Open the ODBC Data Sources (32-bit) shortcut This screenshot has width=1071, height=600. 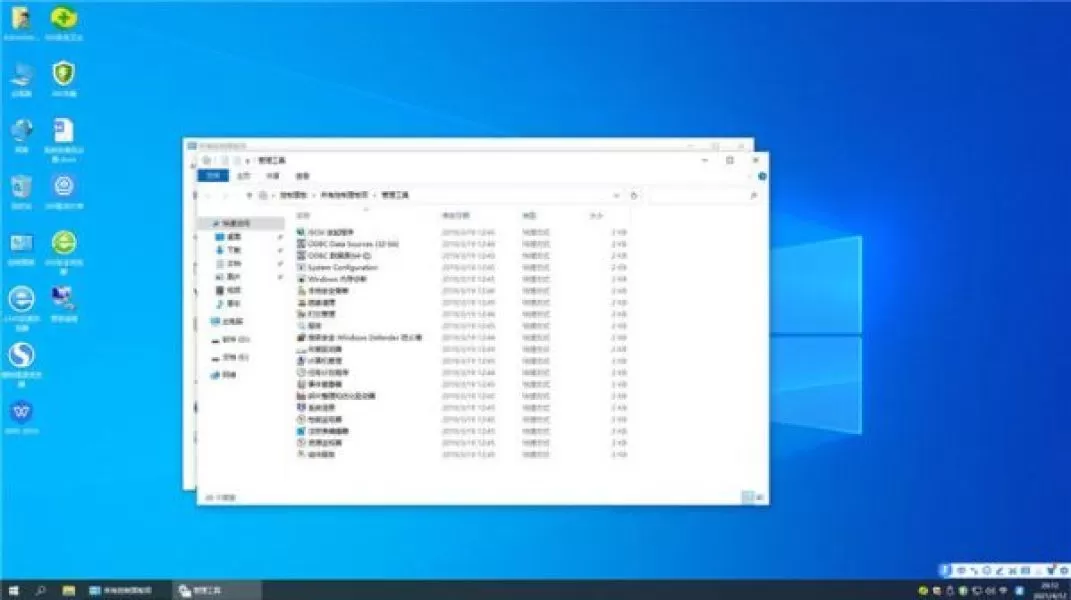point(352,244)
